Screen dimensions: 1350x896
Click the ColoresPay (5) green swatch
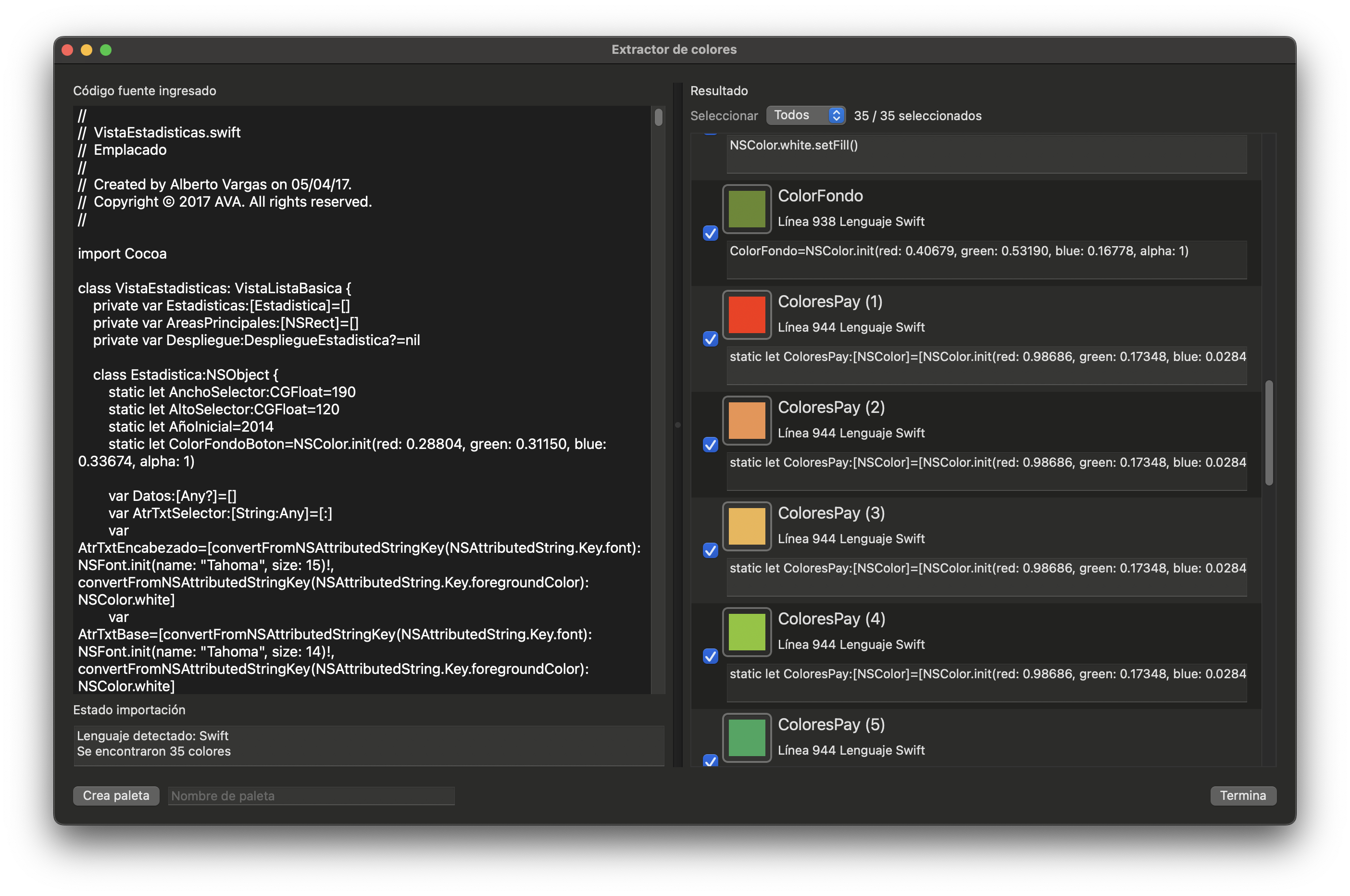[747, 738]
